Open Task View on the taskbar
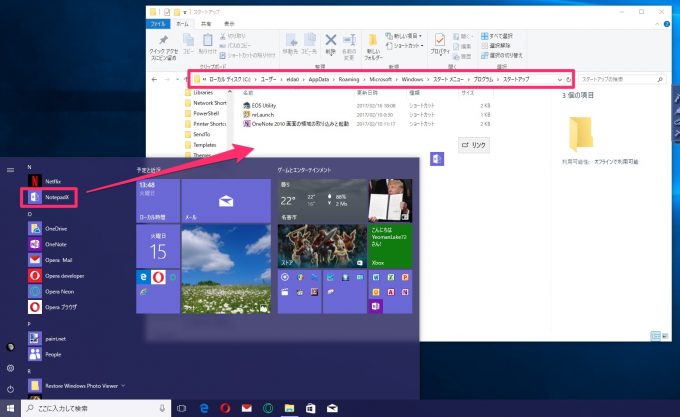Image resolution: width=680 pixels, height=417 pixels. 182,408
